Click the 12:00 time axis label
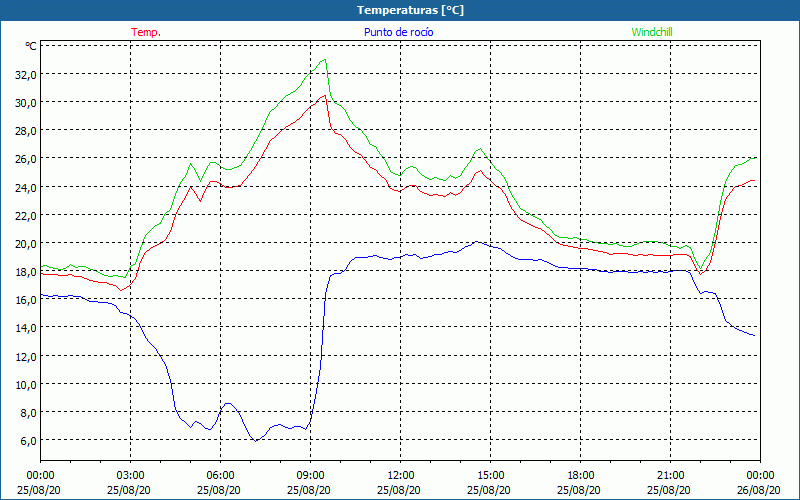 [x=401, y=476]
